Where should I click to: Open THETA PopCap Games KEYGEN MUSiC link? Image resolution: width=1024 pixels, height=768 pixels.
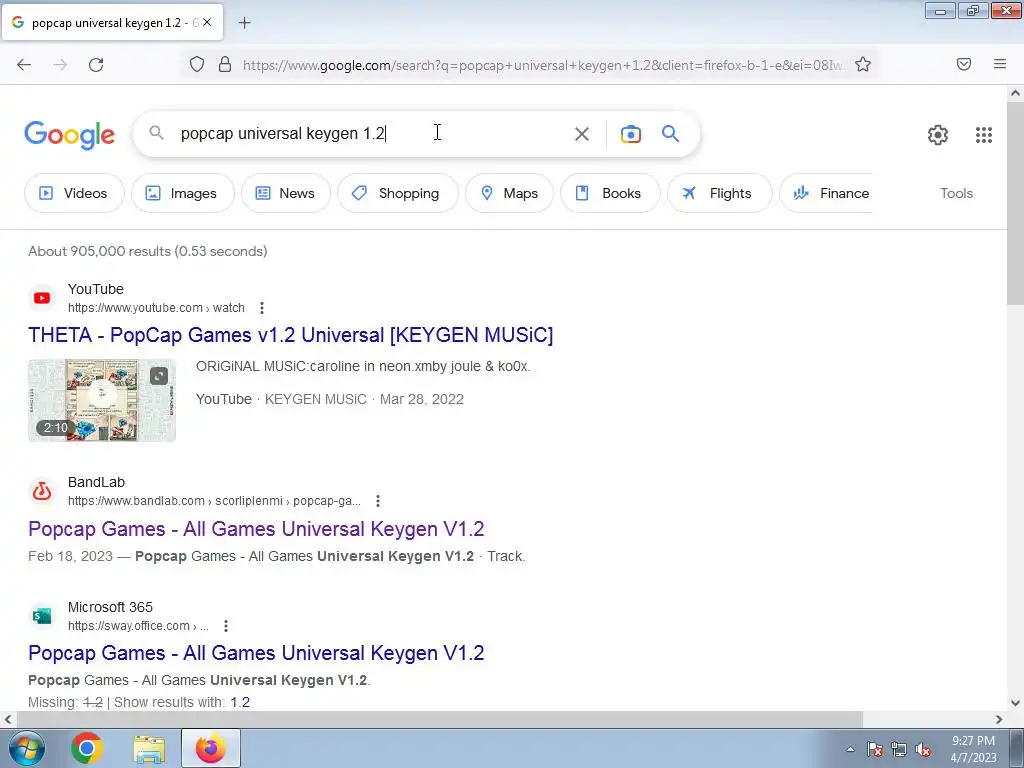point(291,335)
